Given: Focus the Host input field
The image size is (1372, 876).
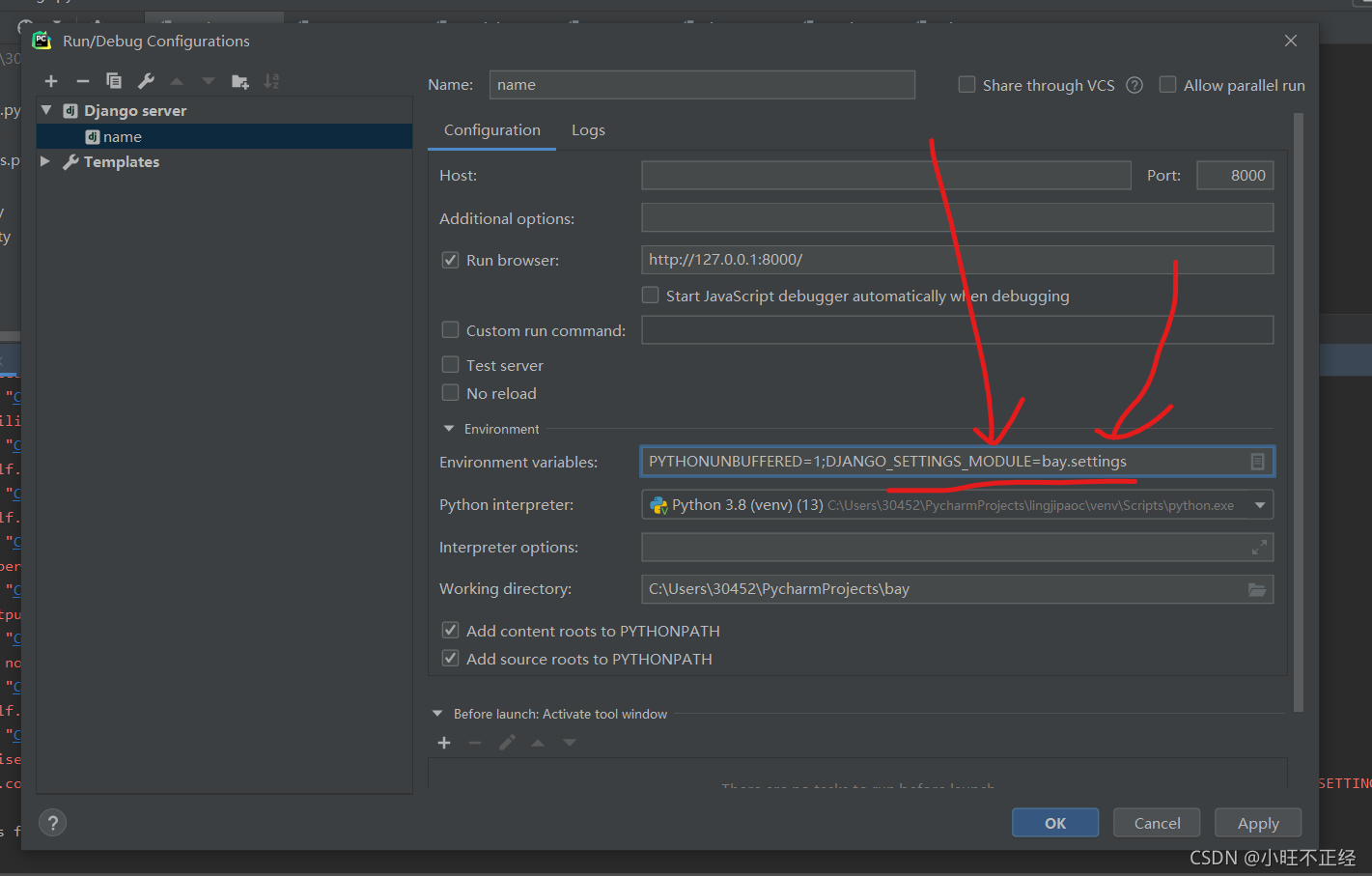Looking at the screenshot, I should point(886,176).
